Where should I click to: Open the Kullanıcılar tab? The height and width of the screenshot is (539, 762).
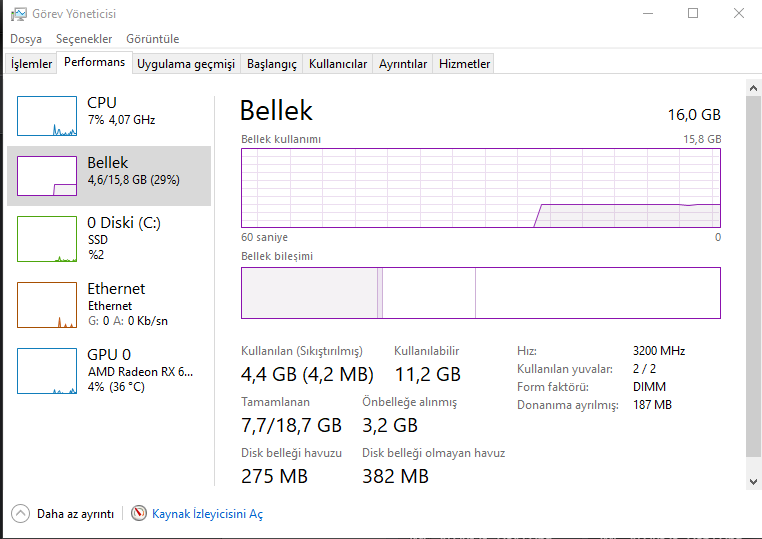point(338,64)
